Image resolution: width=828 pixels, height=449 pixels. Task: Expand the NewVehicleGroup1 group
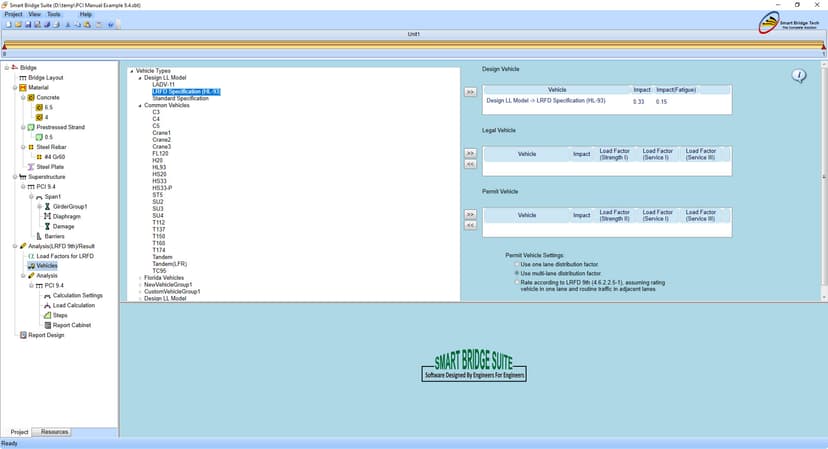click(140, 285)
